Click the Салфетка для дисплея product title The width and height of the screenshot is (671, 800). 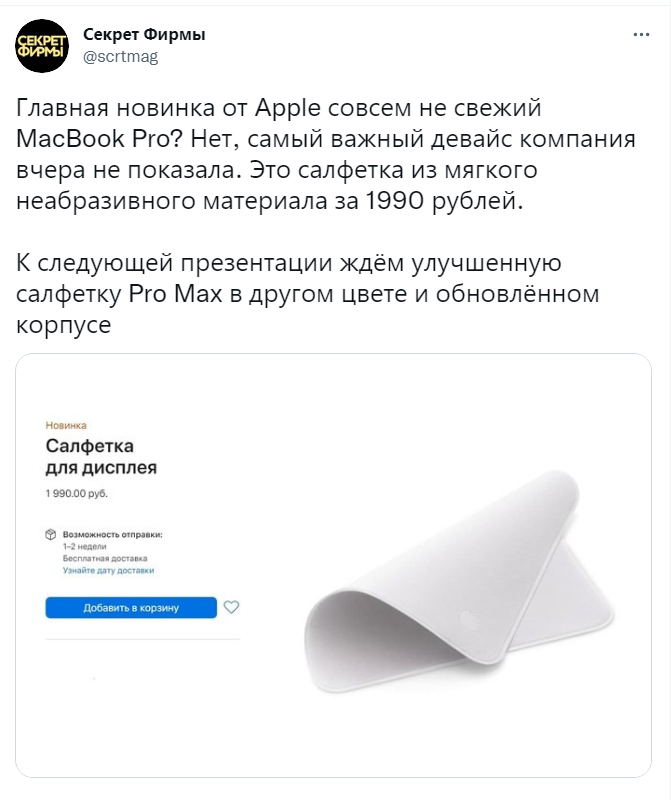click(x=101, y=456)
